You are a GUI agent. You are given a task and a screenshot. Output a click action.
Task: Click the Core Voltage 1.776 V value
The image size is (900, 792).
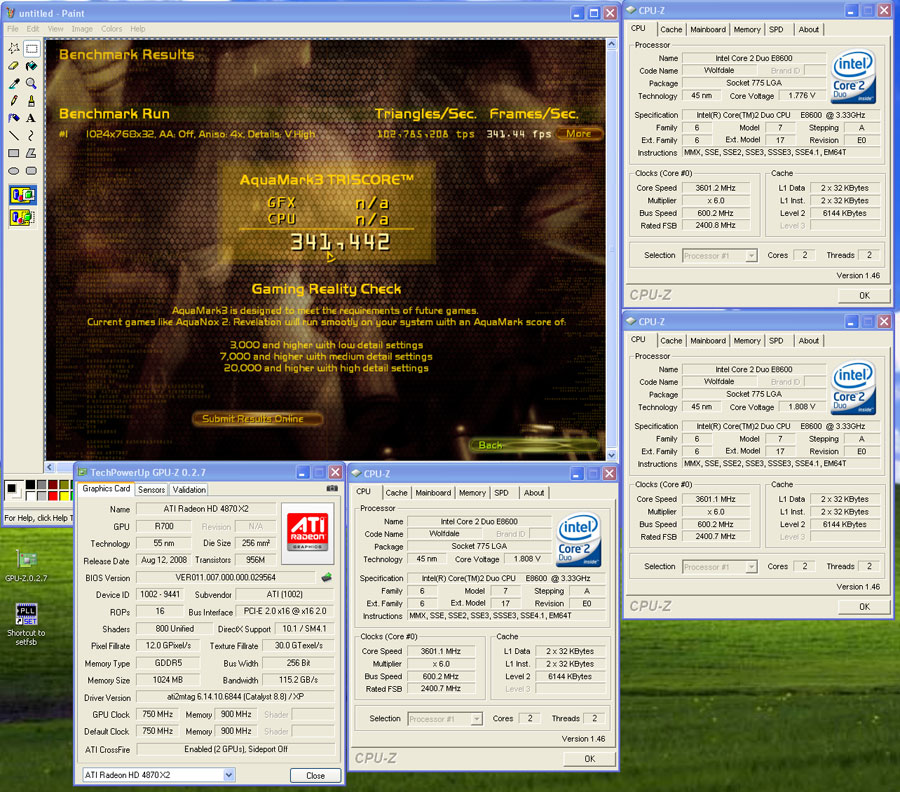click(801, 96)
